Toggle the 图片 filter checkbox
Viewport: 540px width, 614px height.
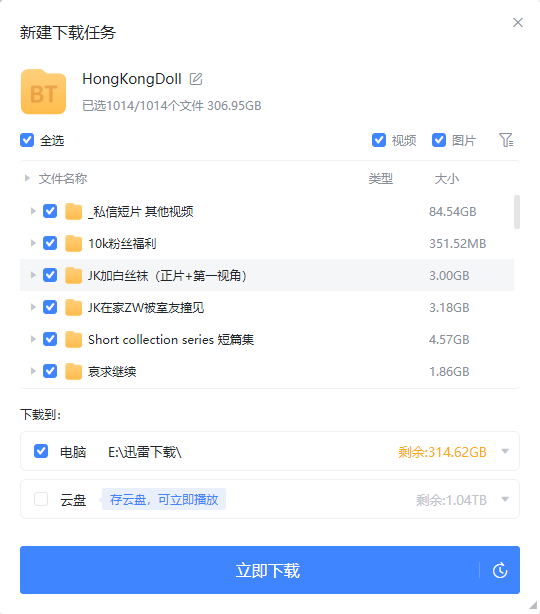click(x=439, y=140)
